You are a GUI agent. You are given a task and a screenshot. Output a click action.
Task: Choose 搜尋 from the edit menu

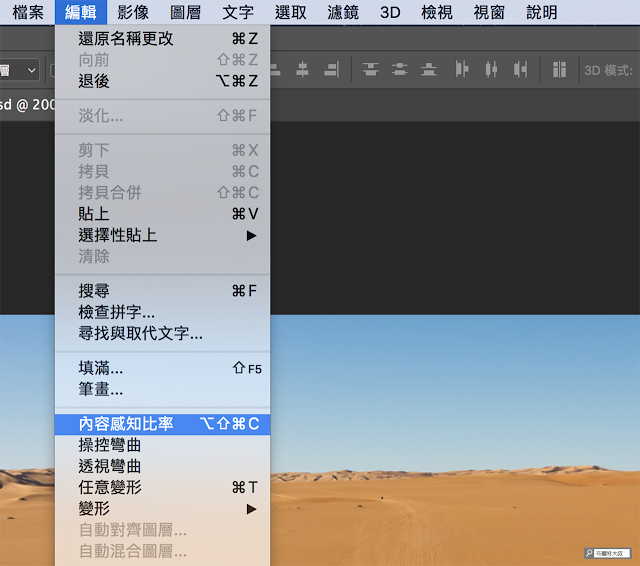162,291
